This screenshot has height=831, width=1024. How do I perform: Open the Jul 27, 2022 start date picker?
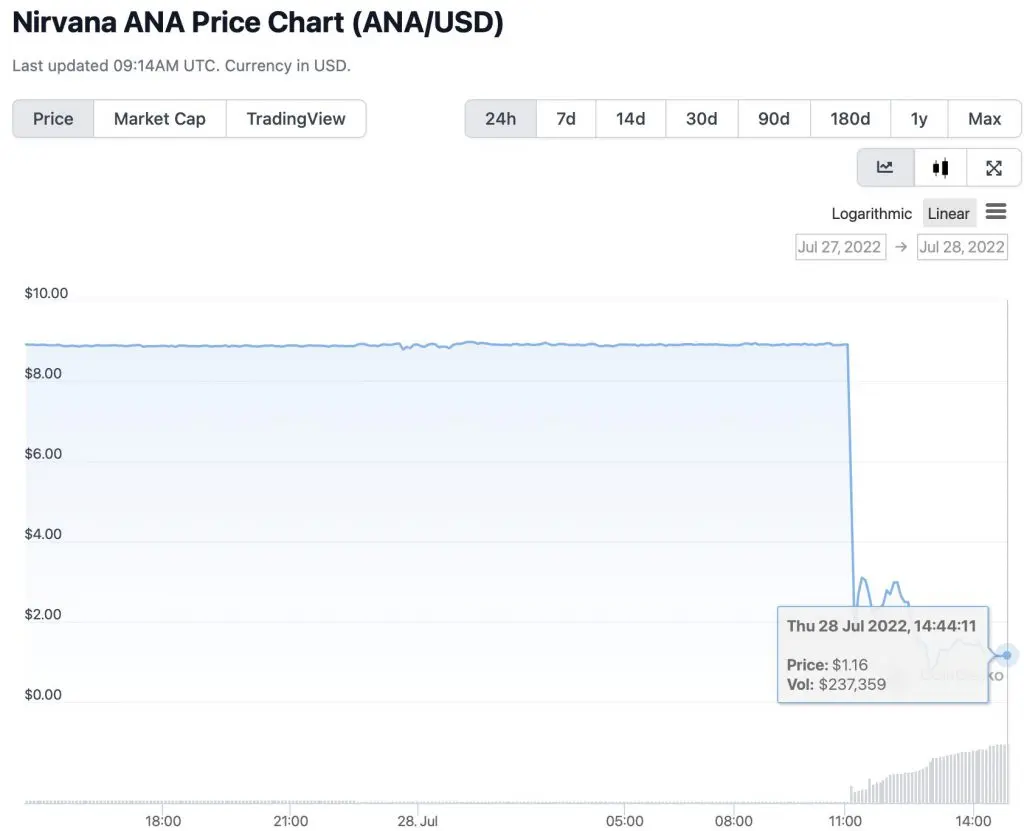click(840, 247)
